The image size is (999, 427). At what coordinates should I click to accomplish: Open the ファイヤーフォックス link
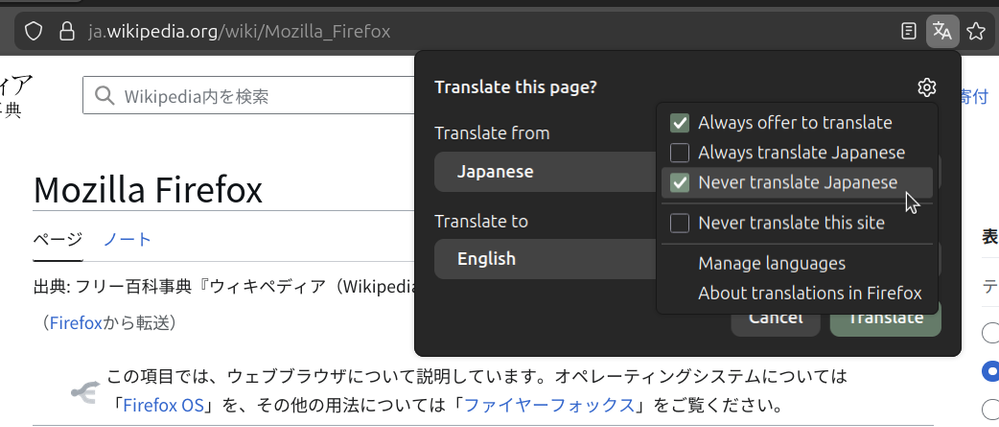coord(549,405)
